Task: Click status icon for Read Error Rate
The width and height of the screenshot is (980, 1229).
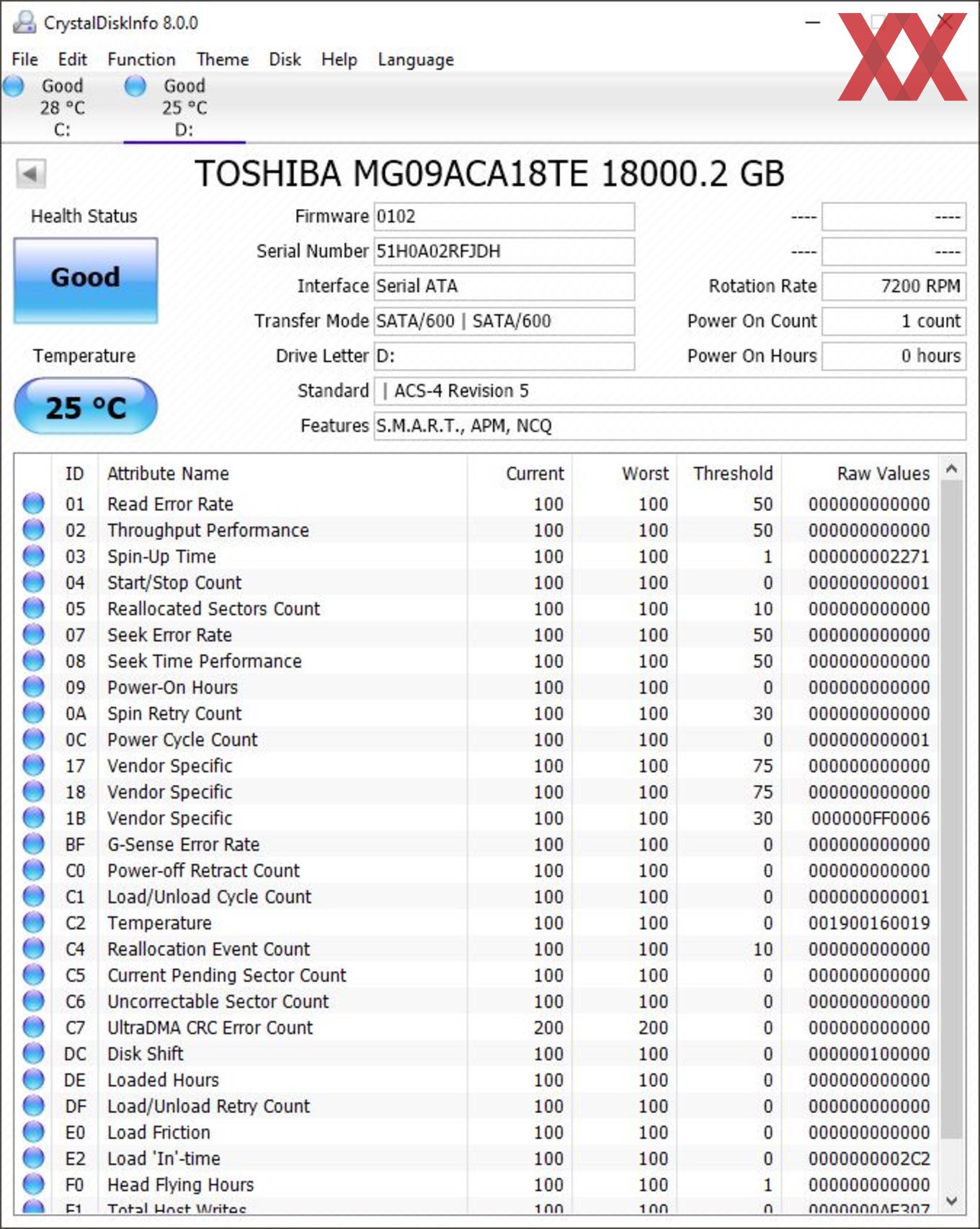Action: 33,503
